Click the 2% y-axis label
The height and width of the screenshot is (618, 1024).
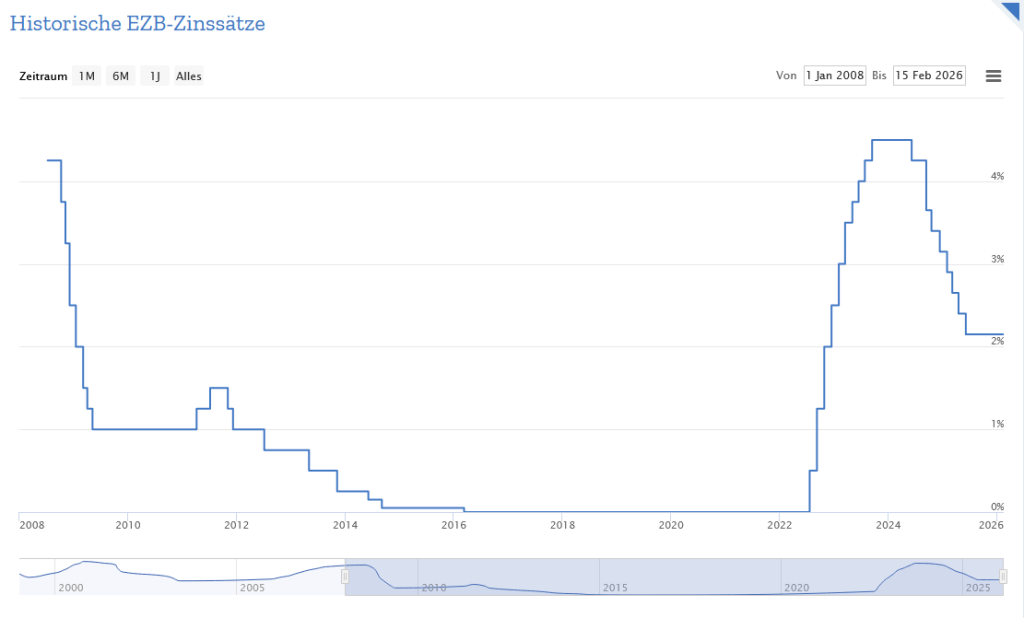[x=997, y=341]
